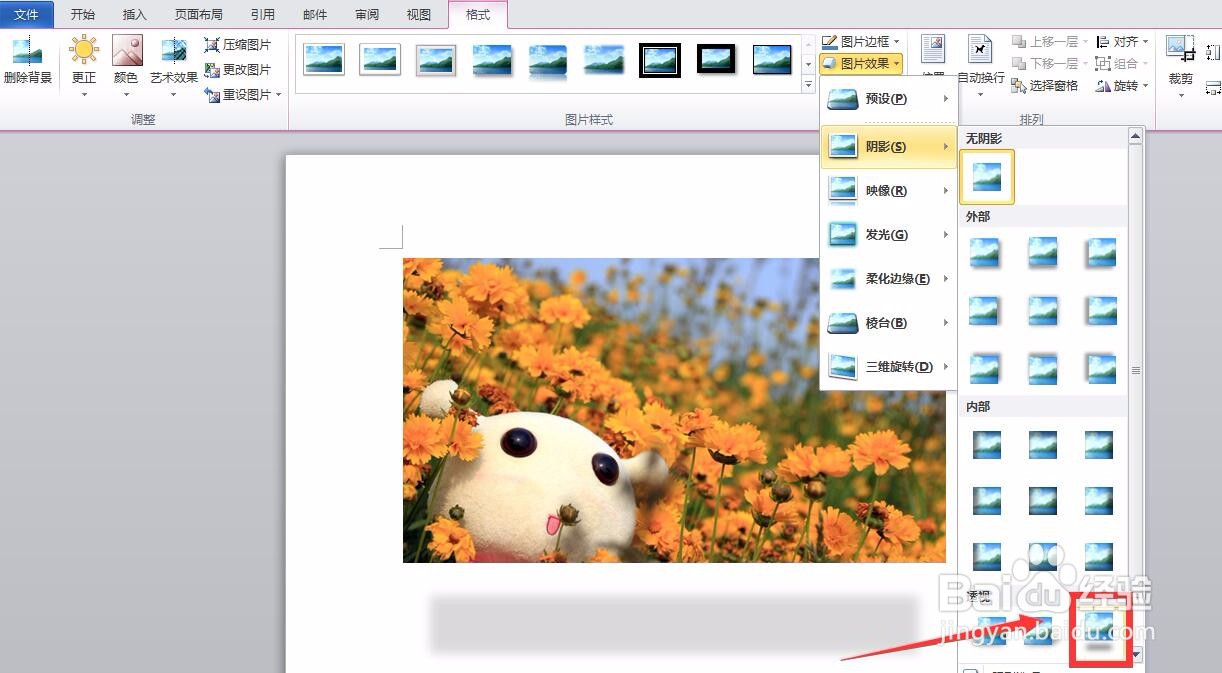
Task: Click 压缩图片 compress pictures
Action: point(237,45)
